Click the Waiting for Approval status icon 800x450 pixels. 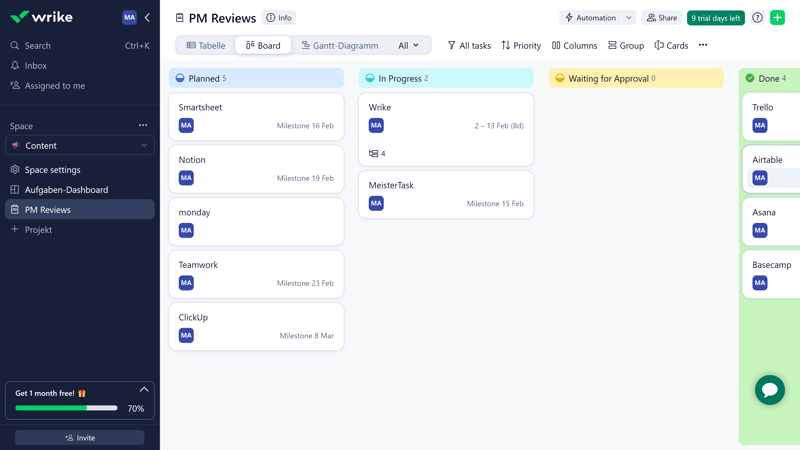560,78
